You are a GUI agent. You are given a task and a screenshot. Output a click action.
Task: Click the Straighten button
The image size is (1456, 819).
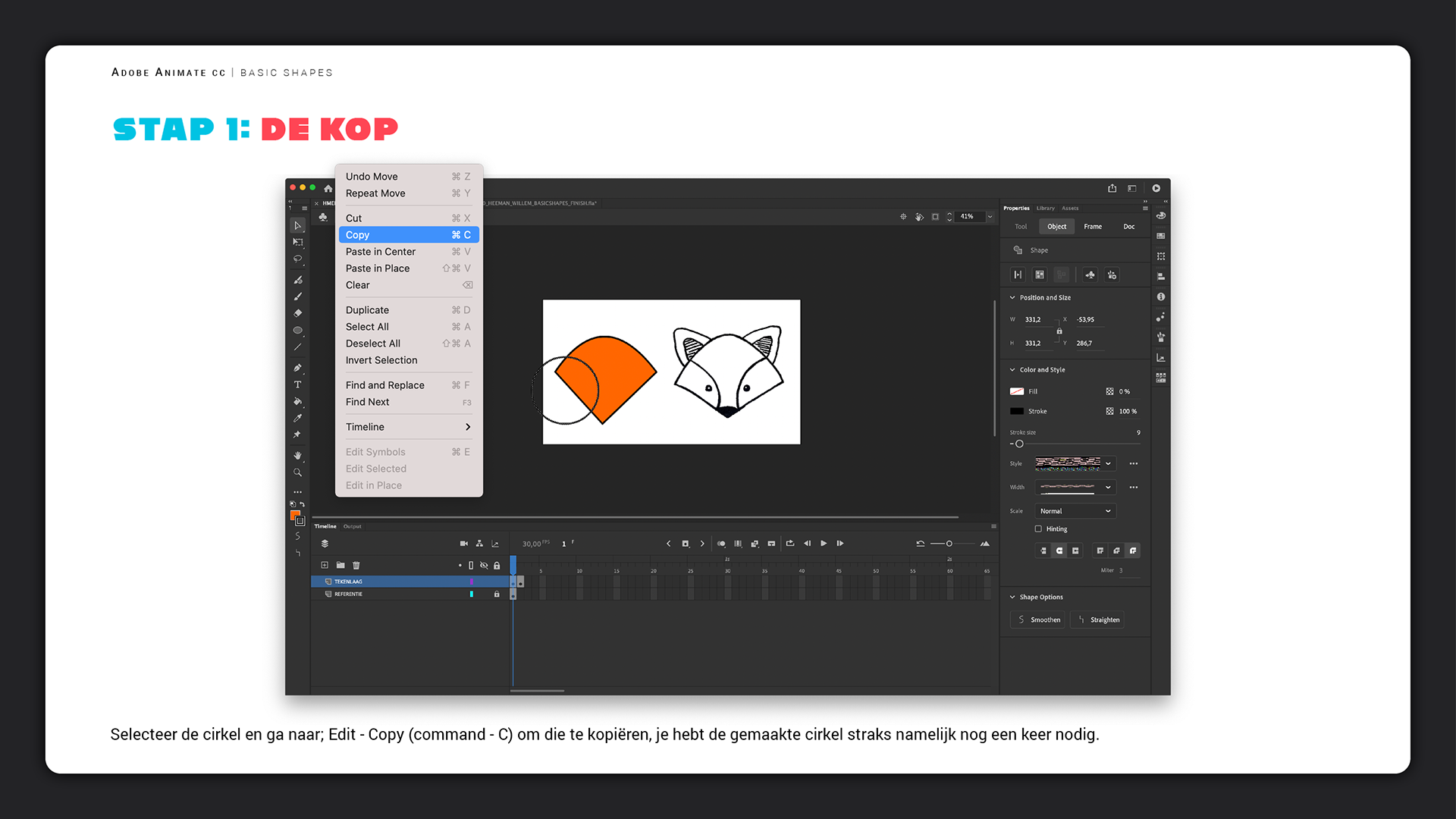click(x=1097, y=620)
